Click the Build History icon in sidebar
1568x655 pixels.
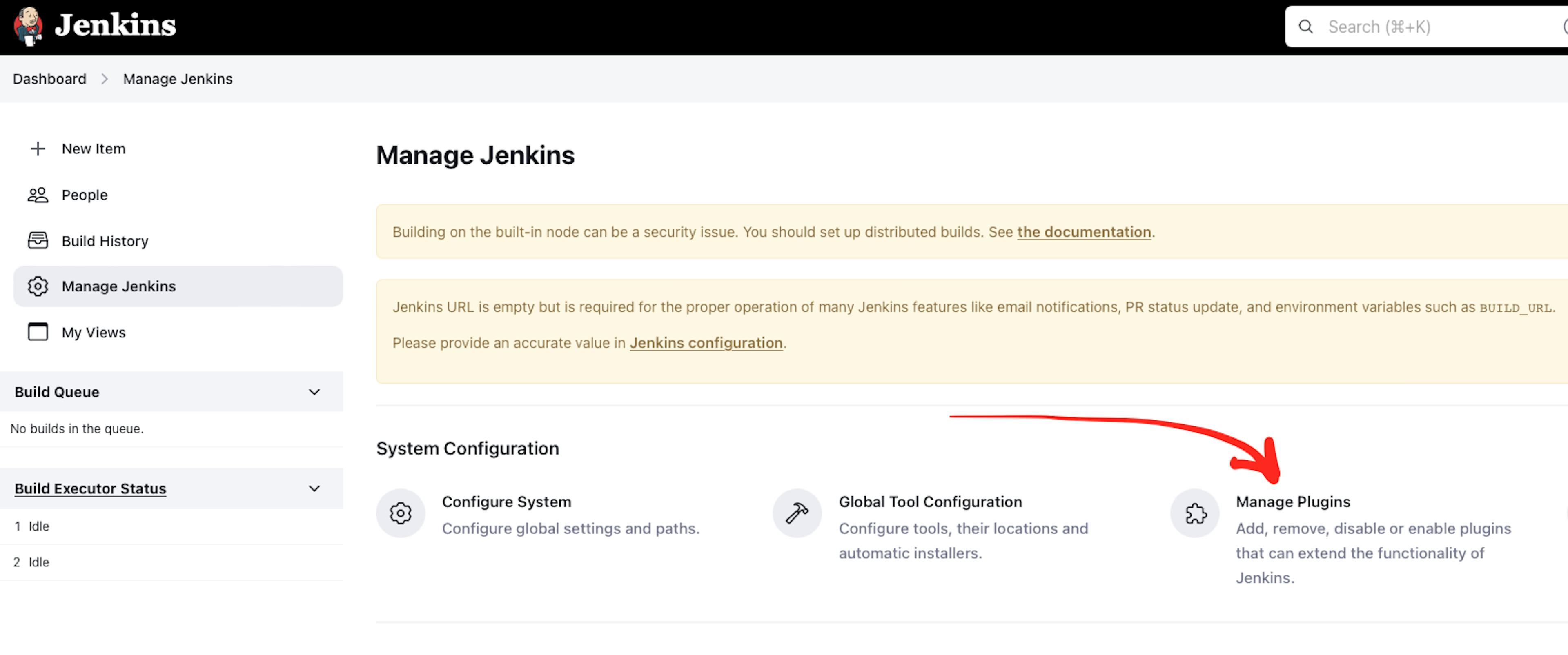click(36, 240)
